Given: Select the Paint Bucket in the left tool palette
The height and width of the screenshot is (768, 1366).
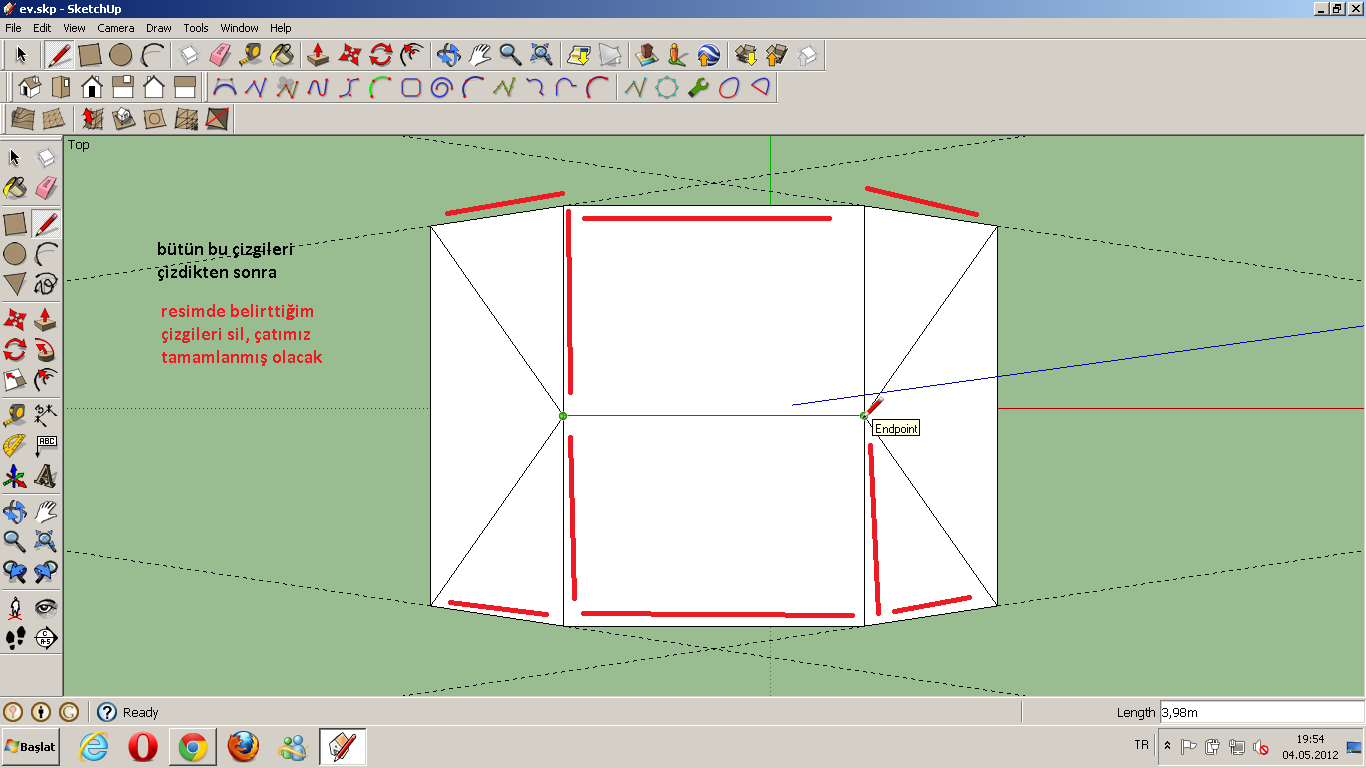Looking at the screenshot, I should coord(15,188).
